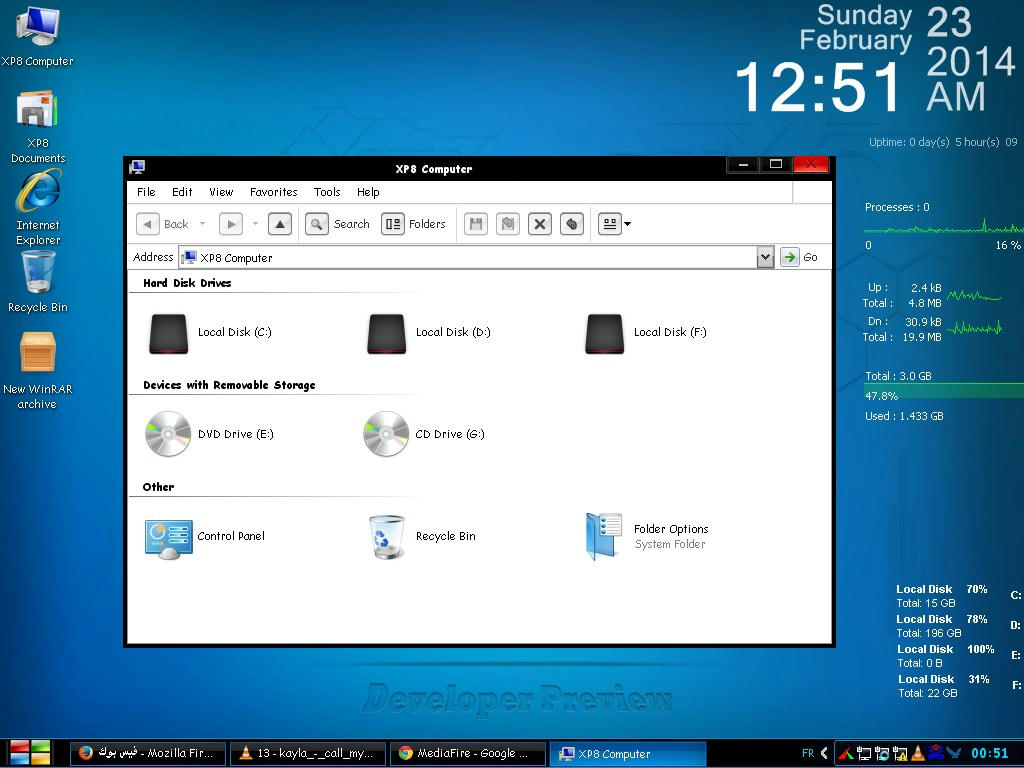
Task: Select Recycle Bin inside XP8 Computer window
Action: 422,537
